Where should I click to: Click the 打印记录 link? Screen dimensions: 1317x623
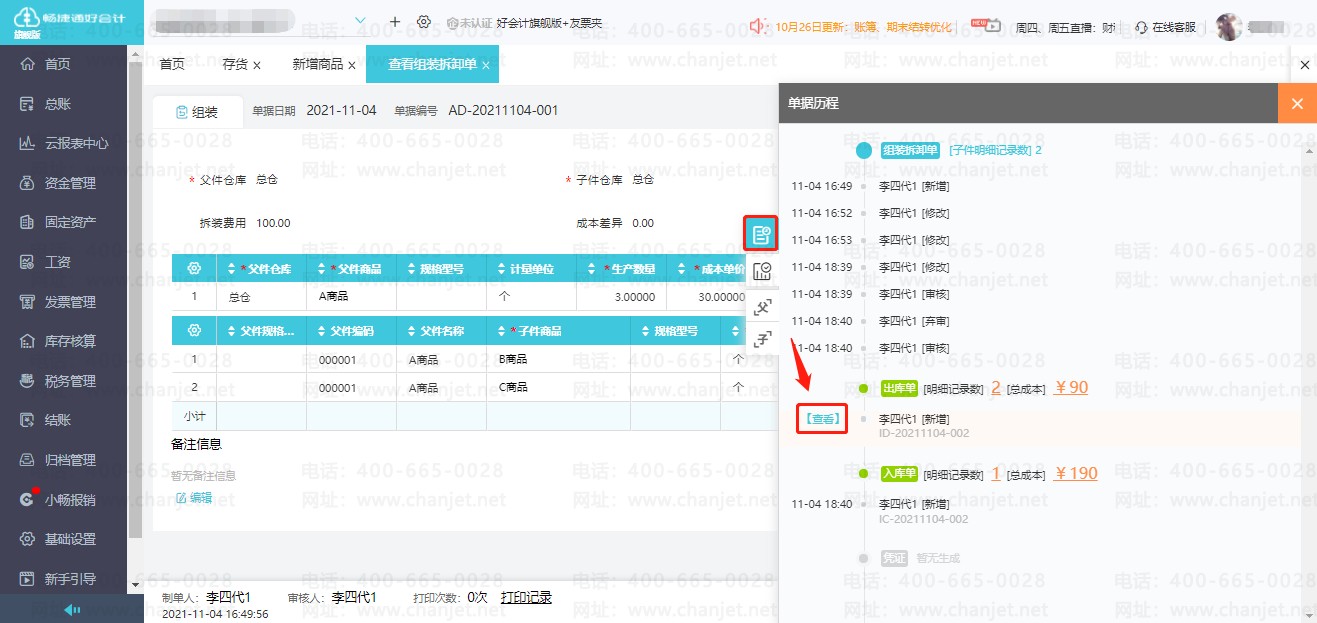(526, 597)
